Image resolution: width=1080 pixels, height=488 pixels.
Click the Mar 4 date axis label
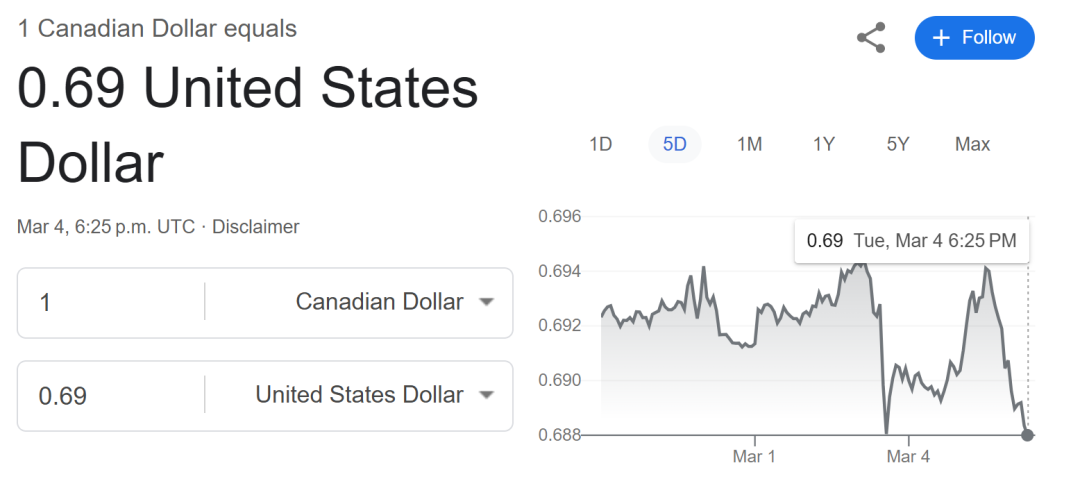(x=908, y=457)
